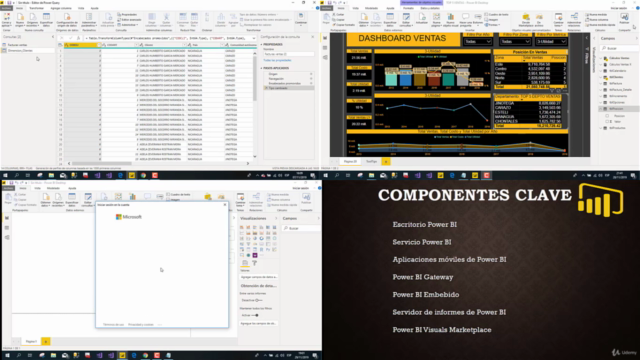Click Desde Marketplace in dashboard window

(x=526, y=20)
